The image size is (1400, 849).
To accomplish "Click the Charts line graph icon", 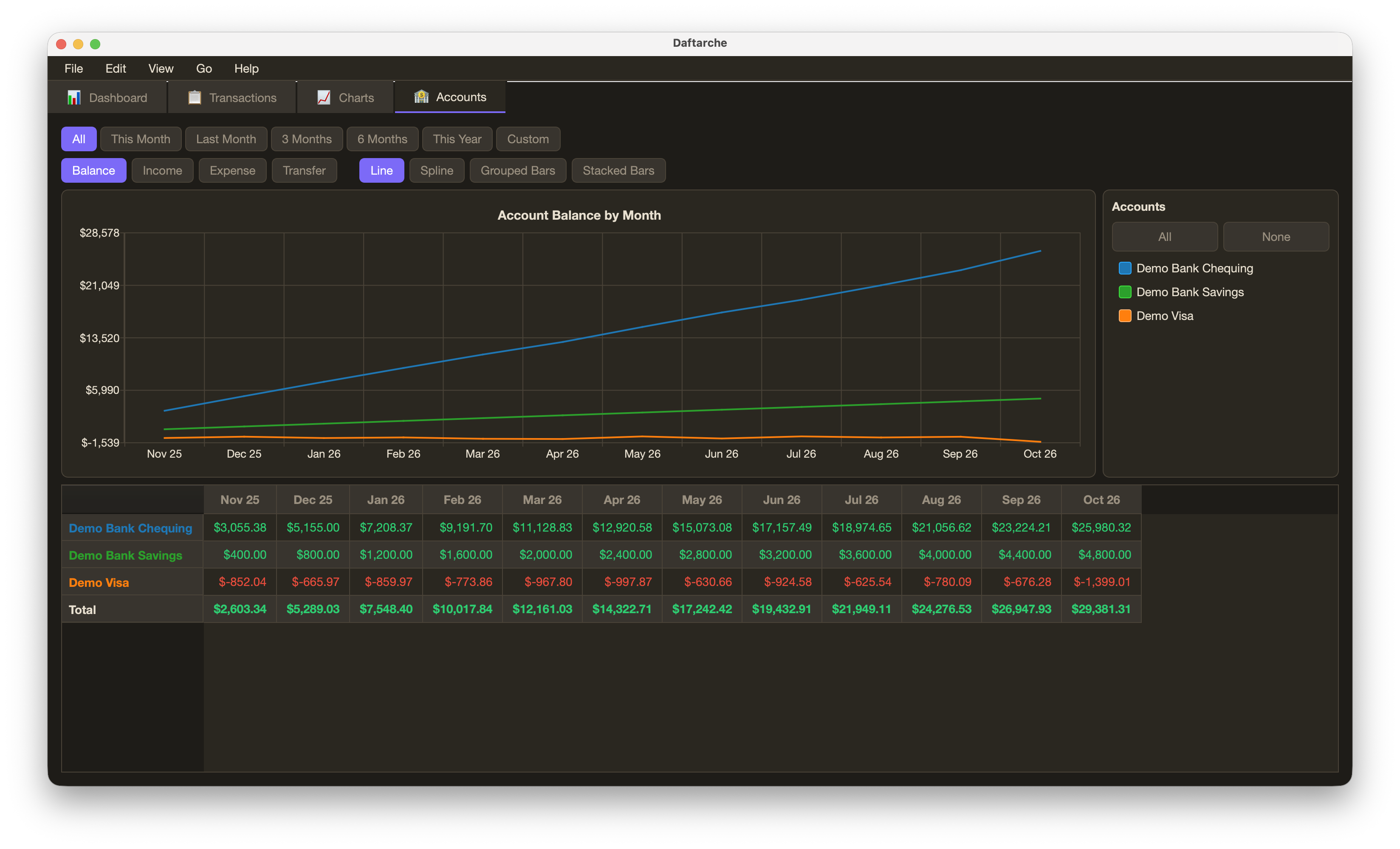I will [x=324, y=98].
